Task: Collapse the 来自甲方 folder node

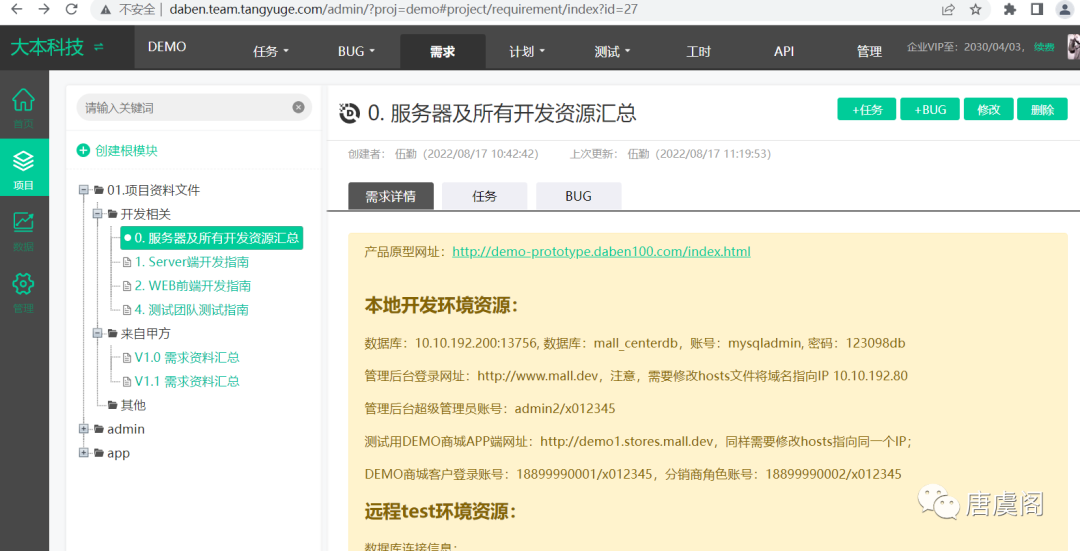Action: [98, 333]
